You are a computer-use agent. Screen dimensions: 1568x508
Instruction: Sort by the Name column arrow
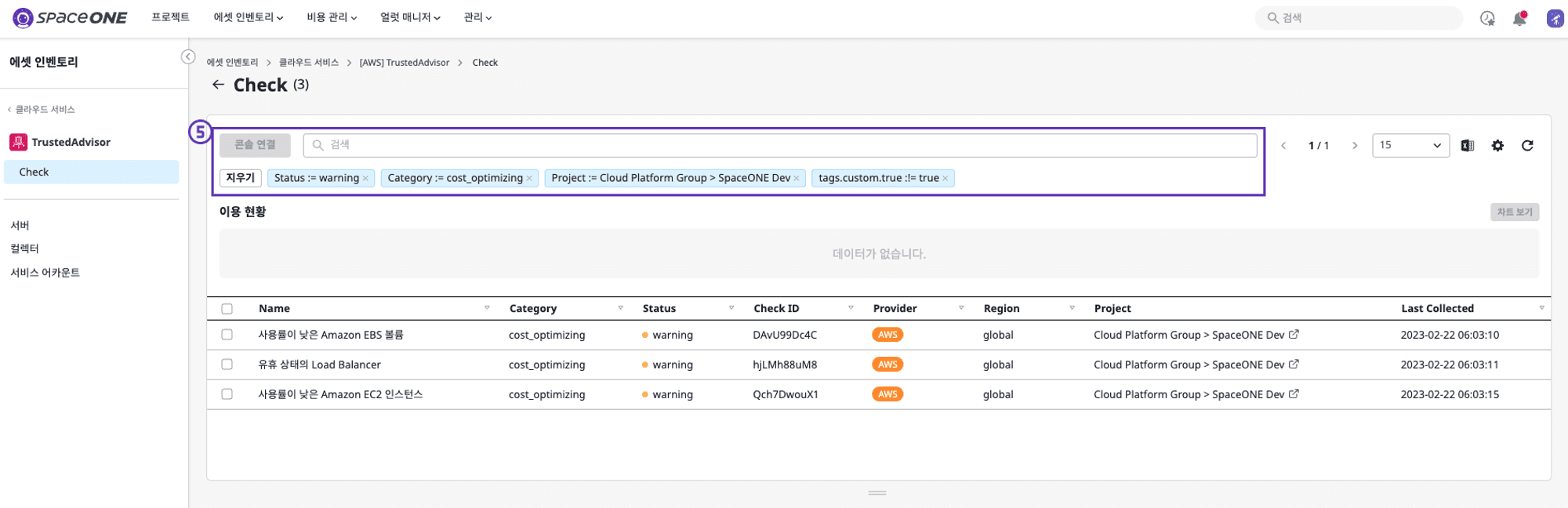(x=487, y=308)
